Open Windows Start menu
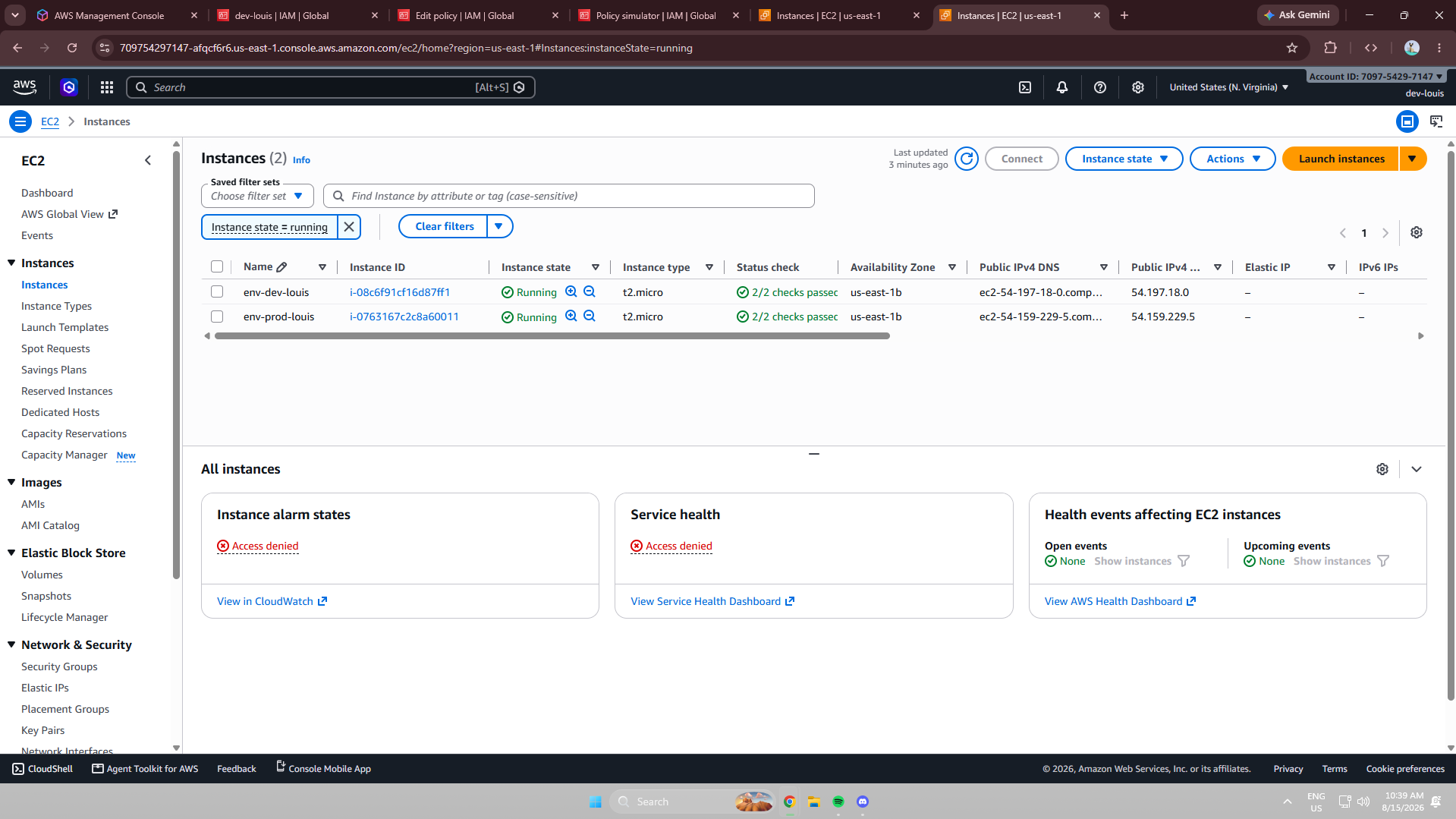The width and height of the screenshot is (1456, 819). tap(596, 802)
